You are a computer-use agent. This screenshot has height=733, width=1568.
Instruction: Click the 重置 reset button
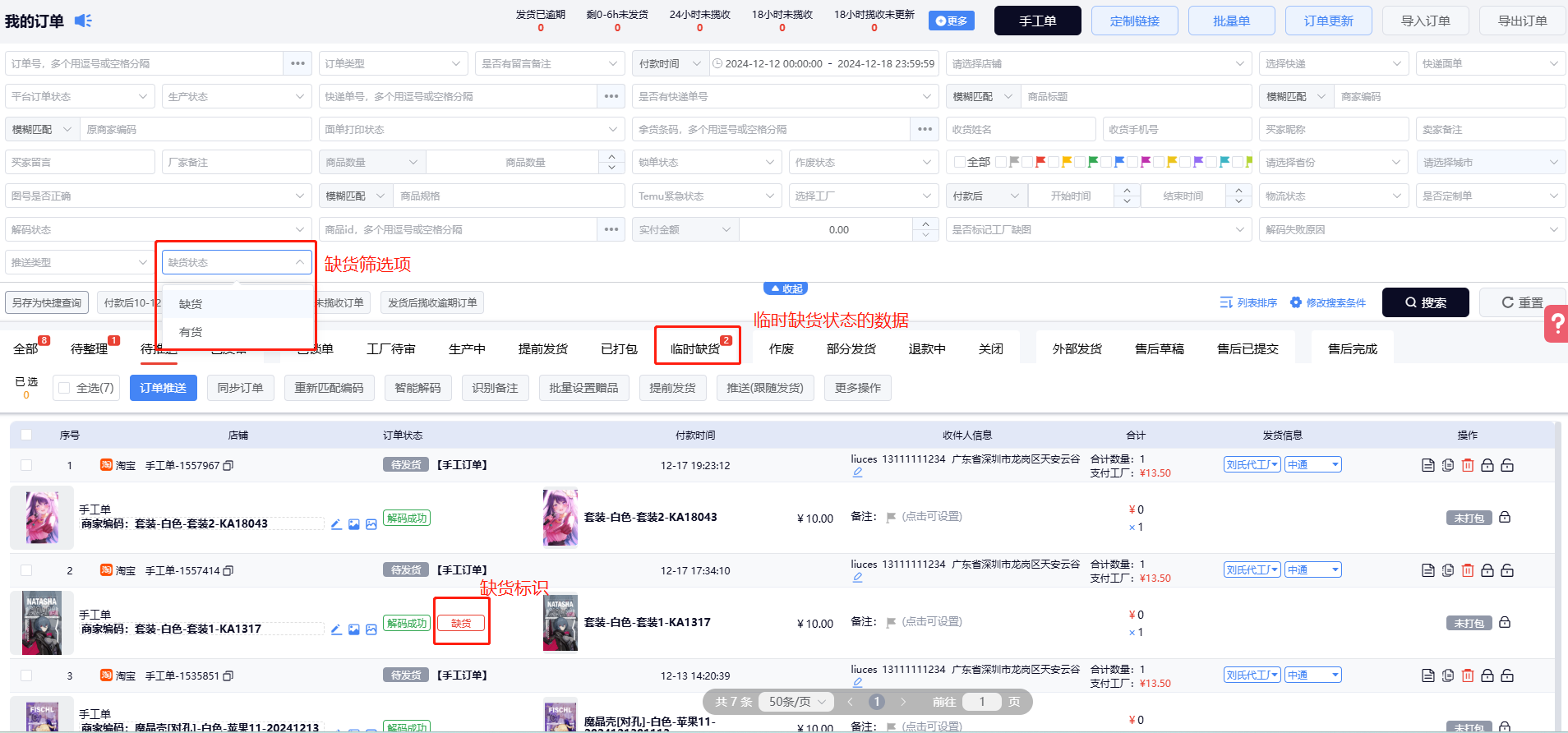1523,302
